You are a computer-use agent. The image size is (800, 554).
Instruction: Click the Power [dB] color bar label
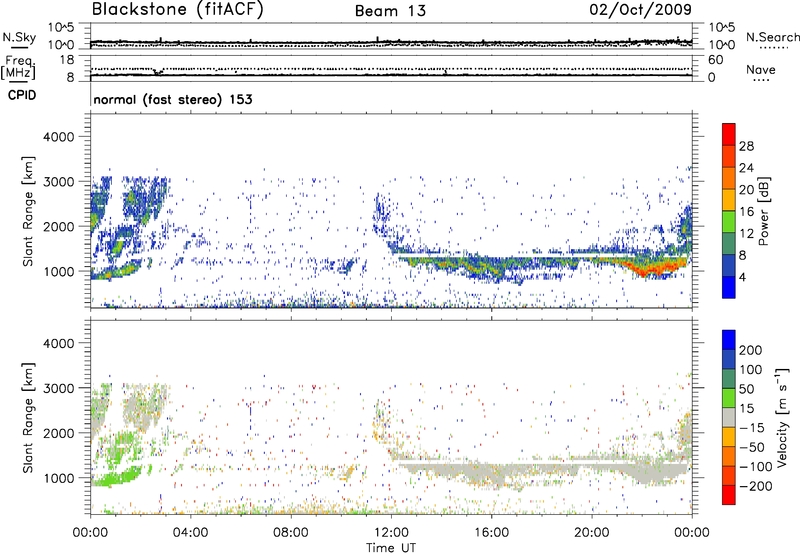click(764, 211)
